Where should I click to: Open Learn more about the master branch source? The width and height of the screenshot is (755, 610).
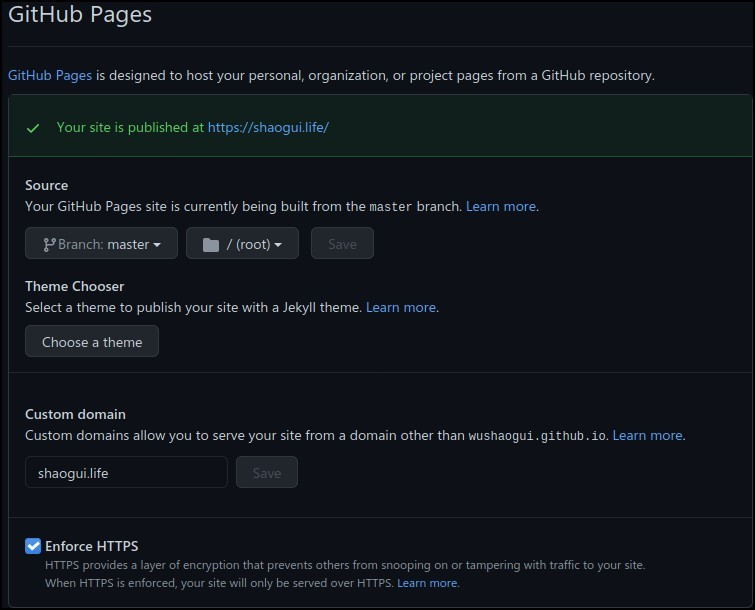tap(501, 206)
